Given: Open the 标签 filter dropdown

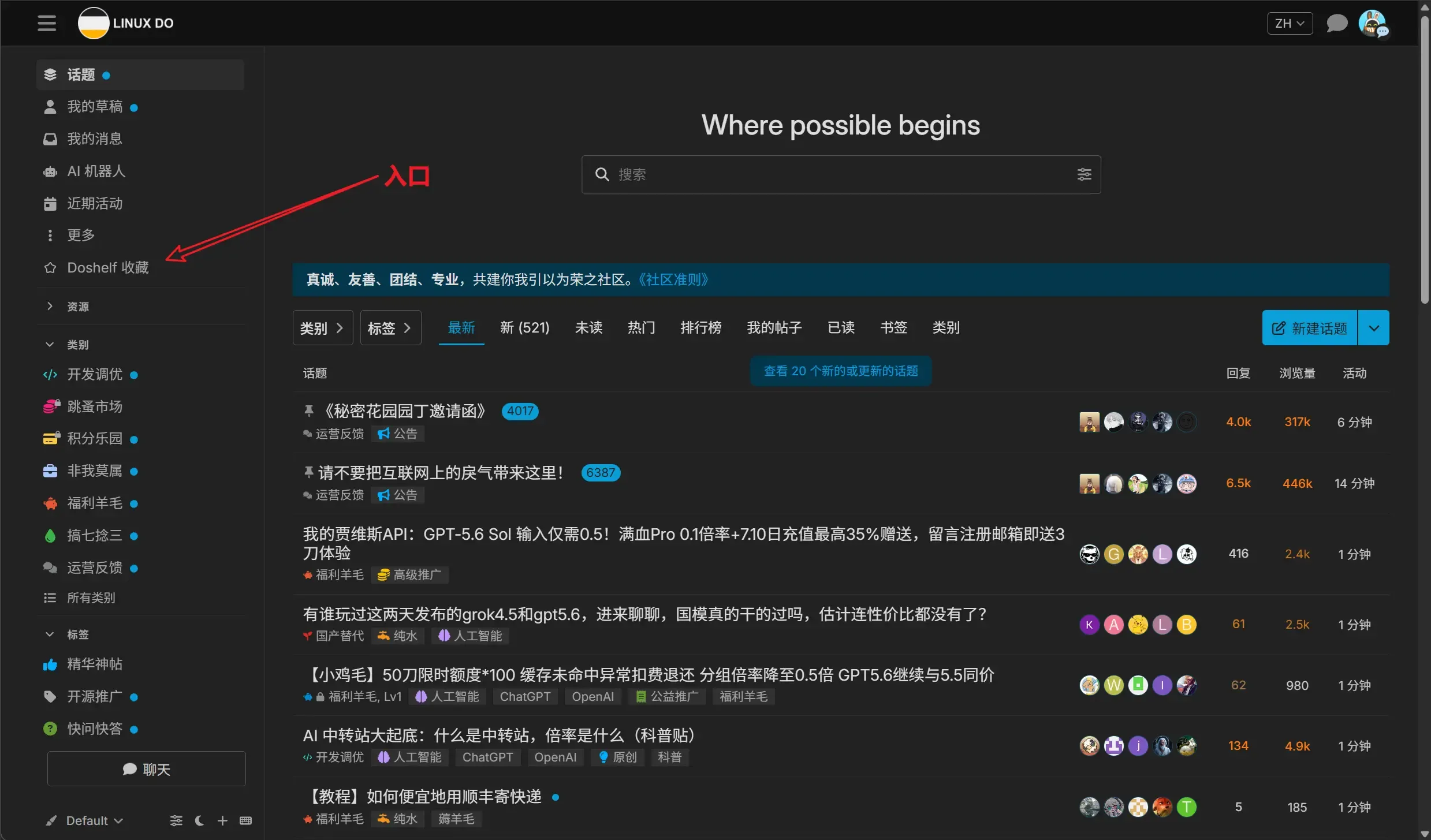Looking at the screenshot, I should coord(390,328).
